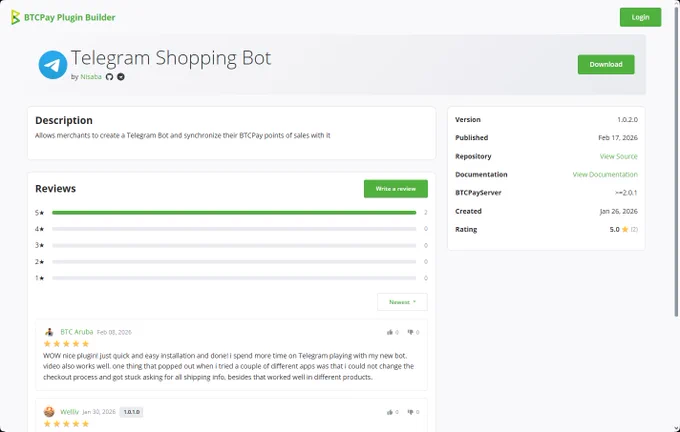Upvote the BTC Aruba review
The height and width of the screenshot is (432, 680).
(x=392, y=332)
